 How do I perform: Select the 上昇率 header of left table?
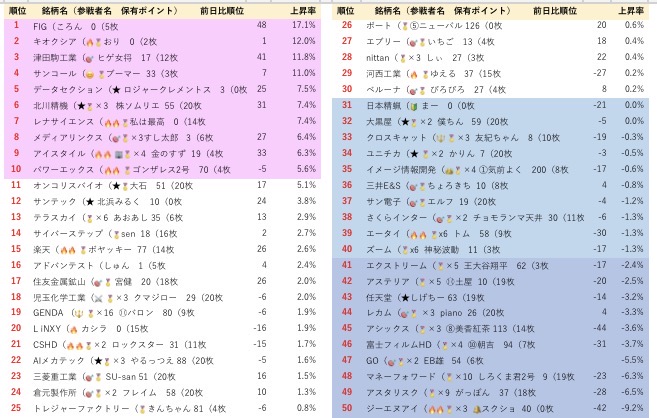point(303,10)
